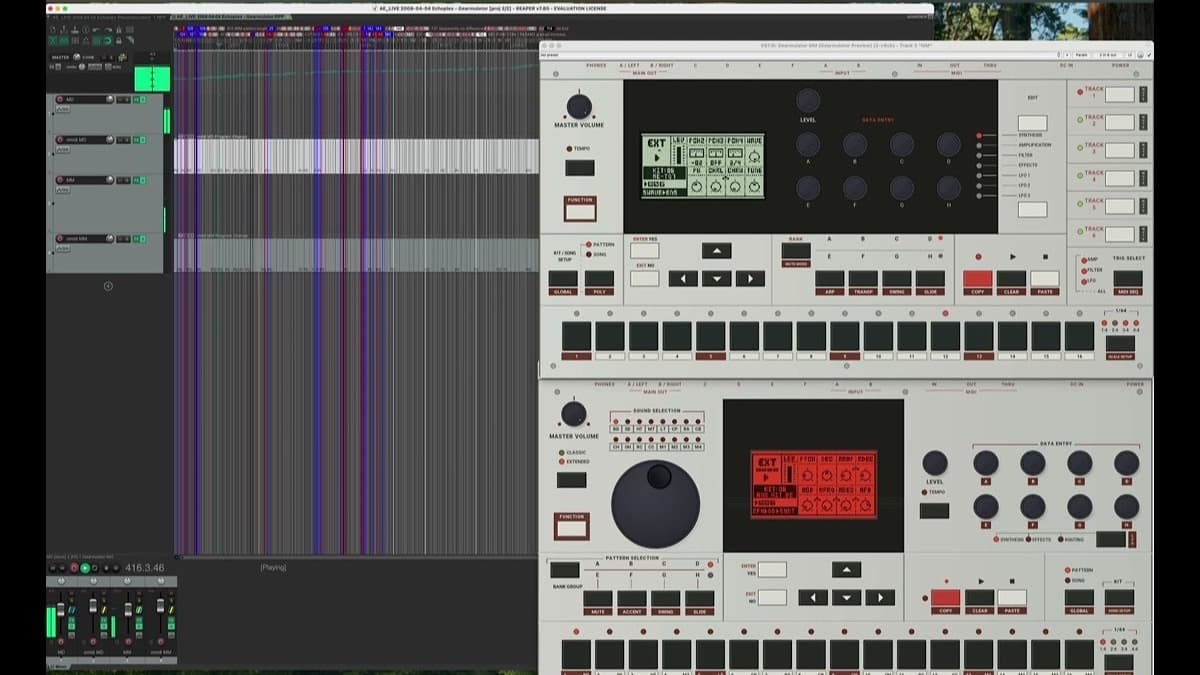Click data entry knob A, green-screen synth
Screen dimensions: 1200x675
tap(808, 144)
